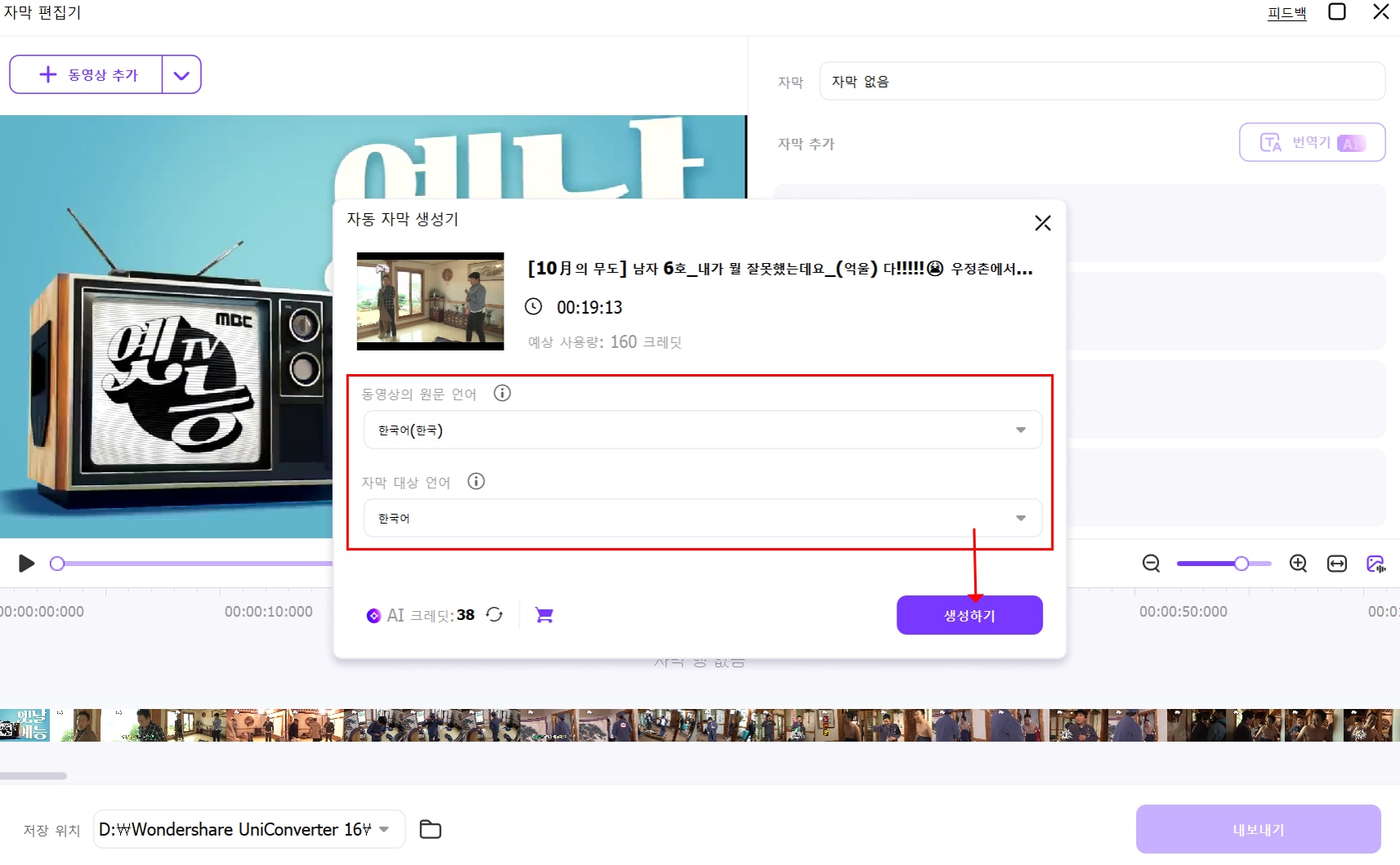Open the folder browser for save location
This screenshot has height=865, width=1400.
point(431,829)
